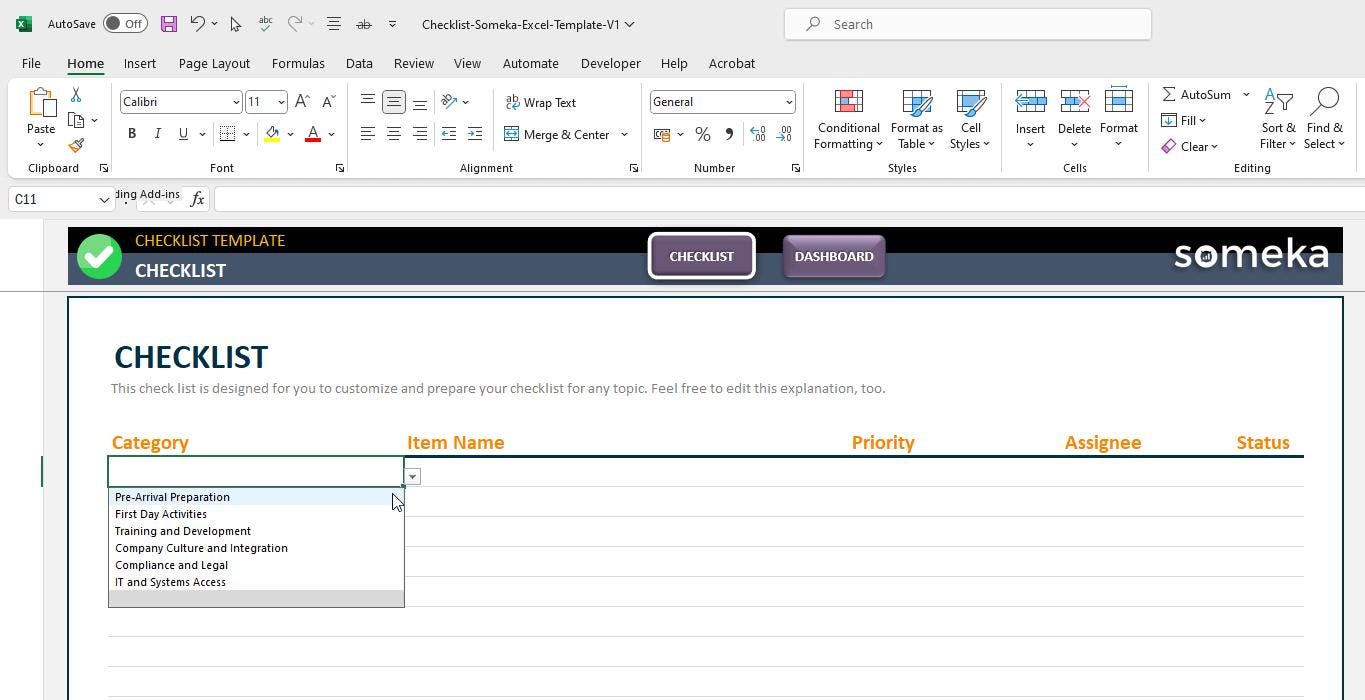Decrease font size with smaller A icon
This screenshot has width=1365, height=700.
pos(328,102)
